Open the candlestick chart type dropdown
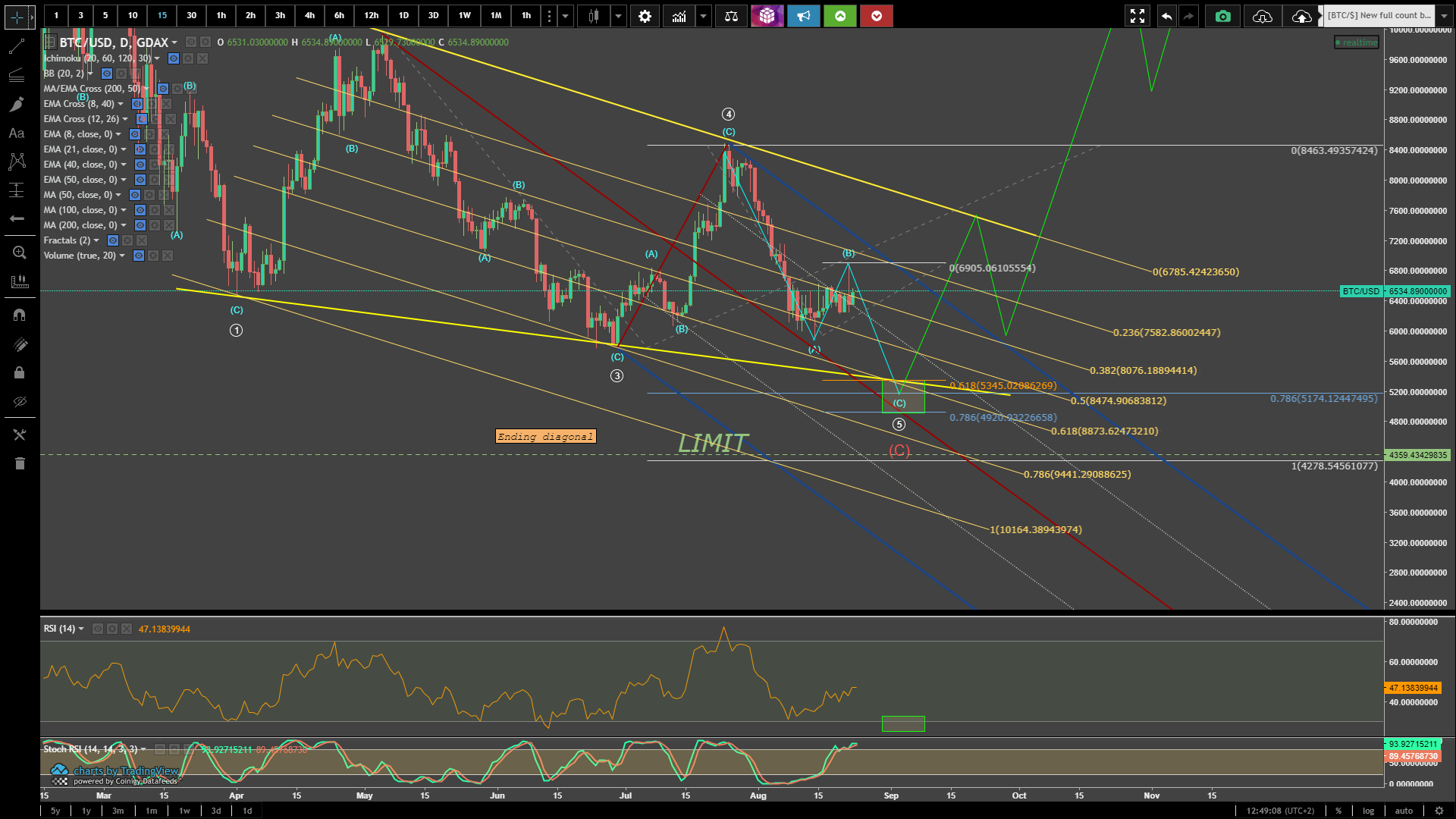The height and width of the screenshot is (819, 1456). (619, 16)
